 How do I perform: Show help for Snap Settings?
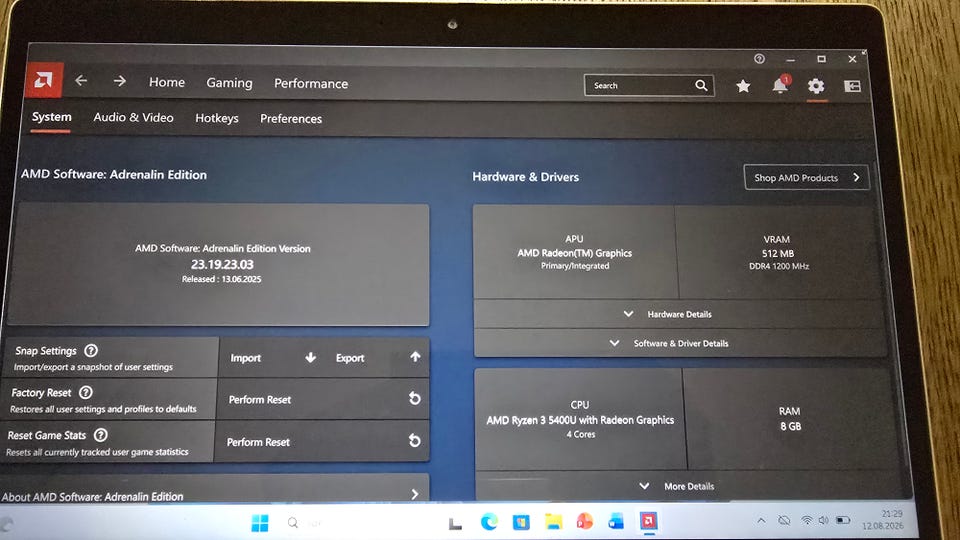(91, 351)
